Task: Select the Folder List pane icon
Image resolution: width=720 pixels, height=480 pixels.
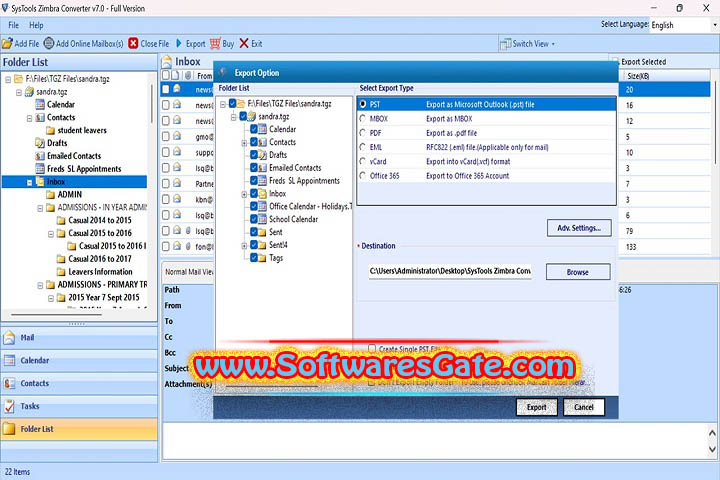Action: click(x=9, y=429)
